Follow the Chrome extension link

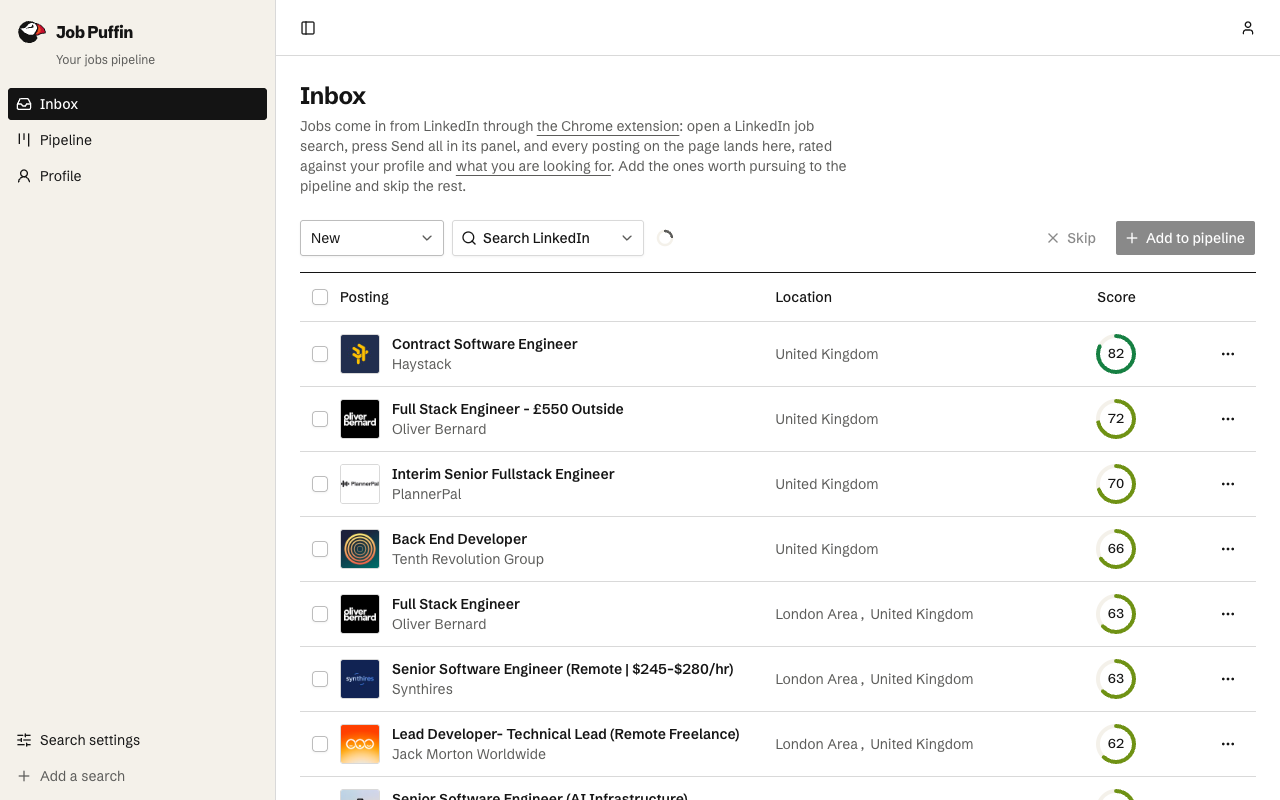(x=608, y=126)
